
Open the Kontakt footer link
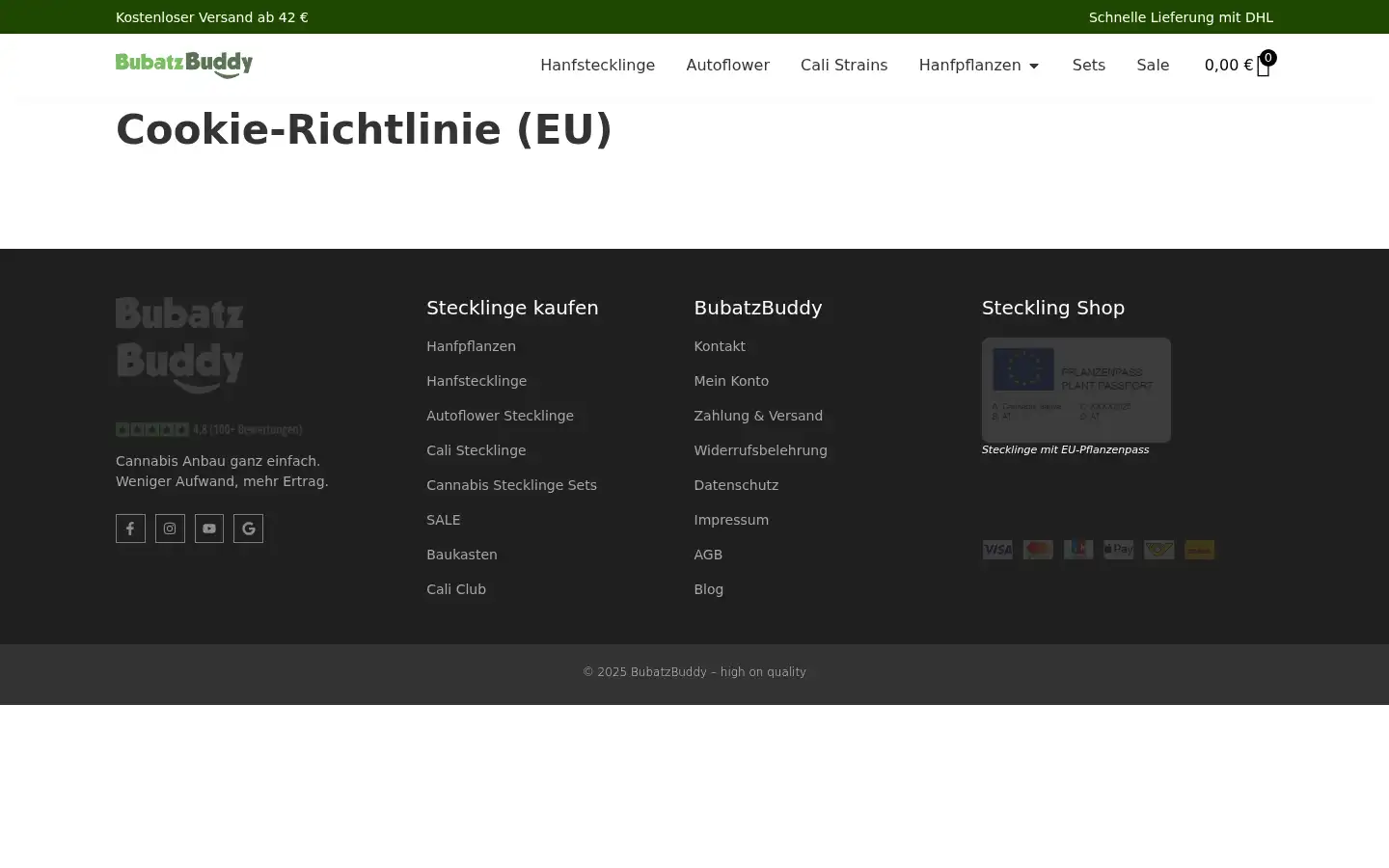(x=720, y=346)
